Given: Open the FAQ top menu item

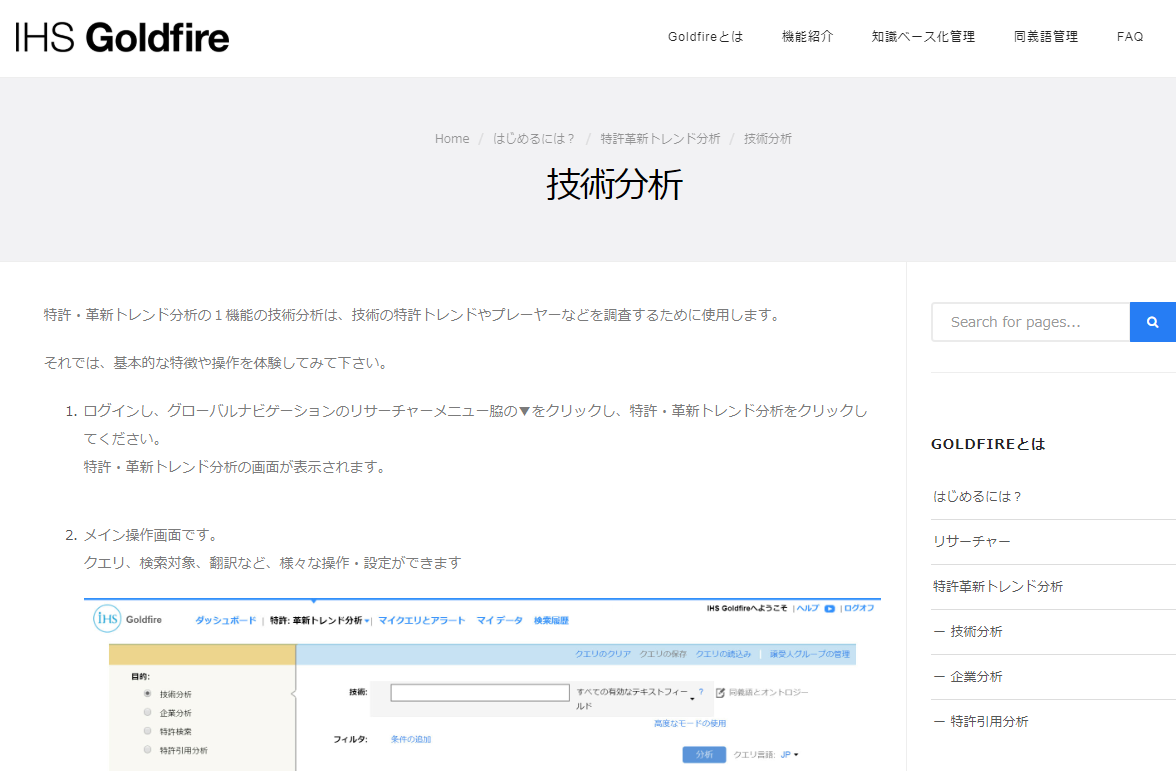Looking at the screenshot, I should [1130, 37].
